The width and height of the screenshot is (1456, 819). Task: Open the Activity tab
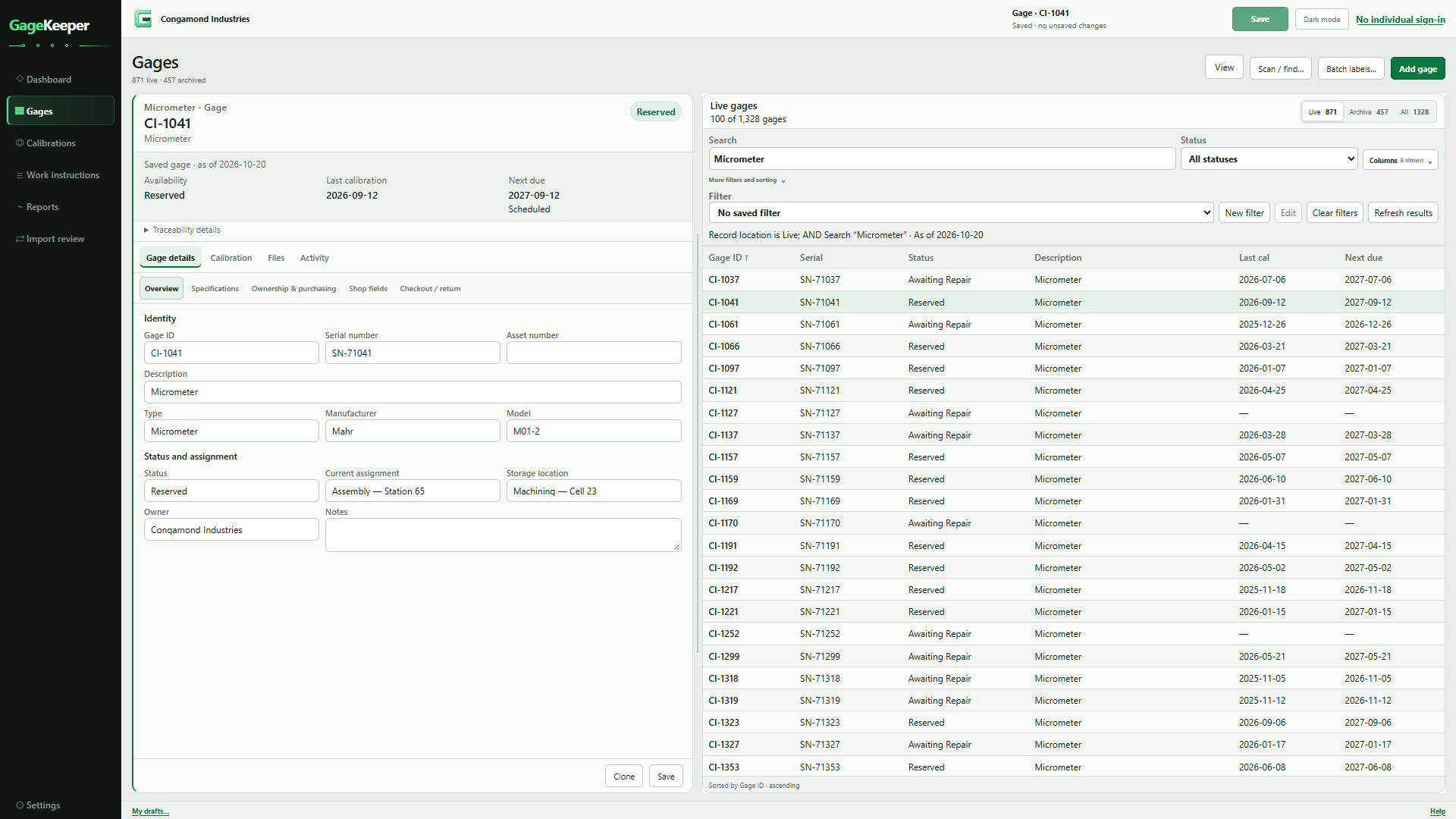[x=314, y=258]
